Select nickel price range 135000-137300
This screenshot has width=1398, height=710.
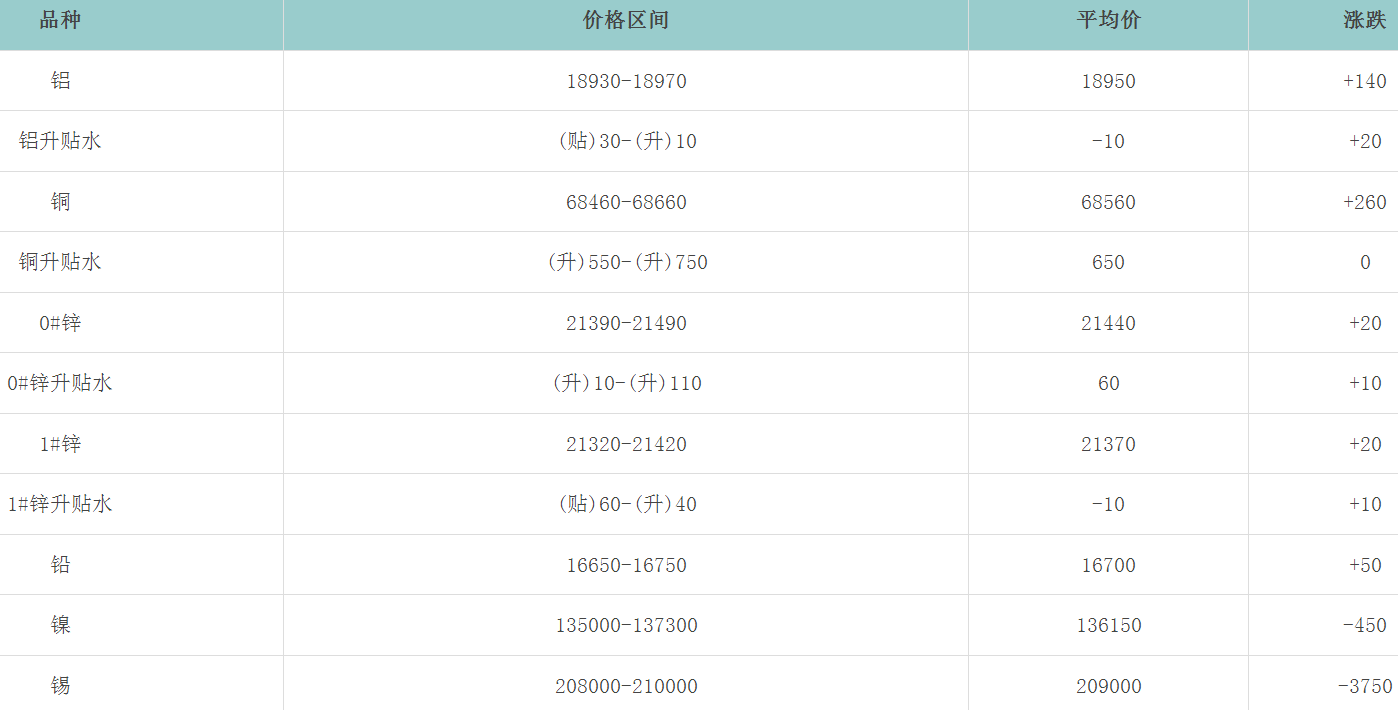626,625
